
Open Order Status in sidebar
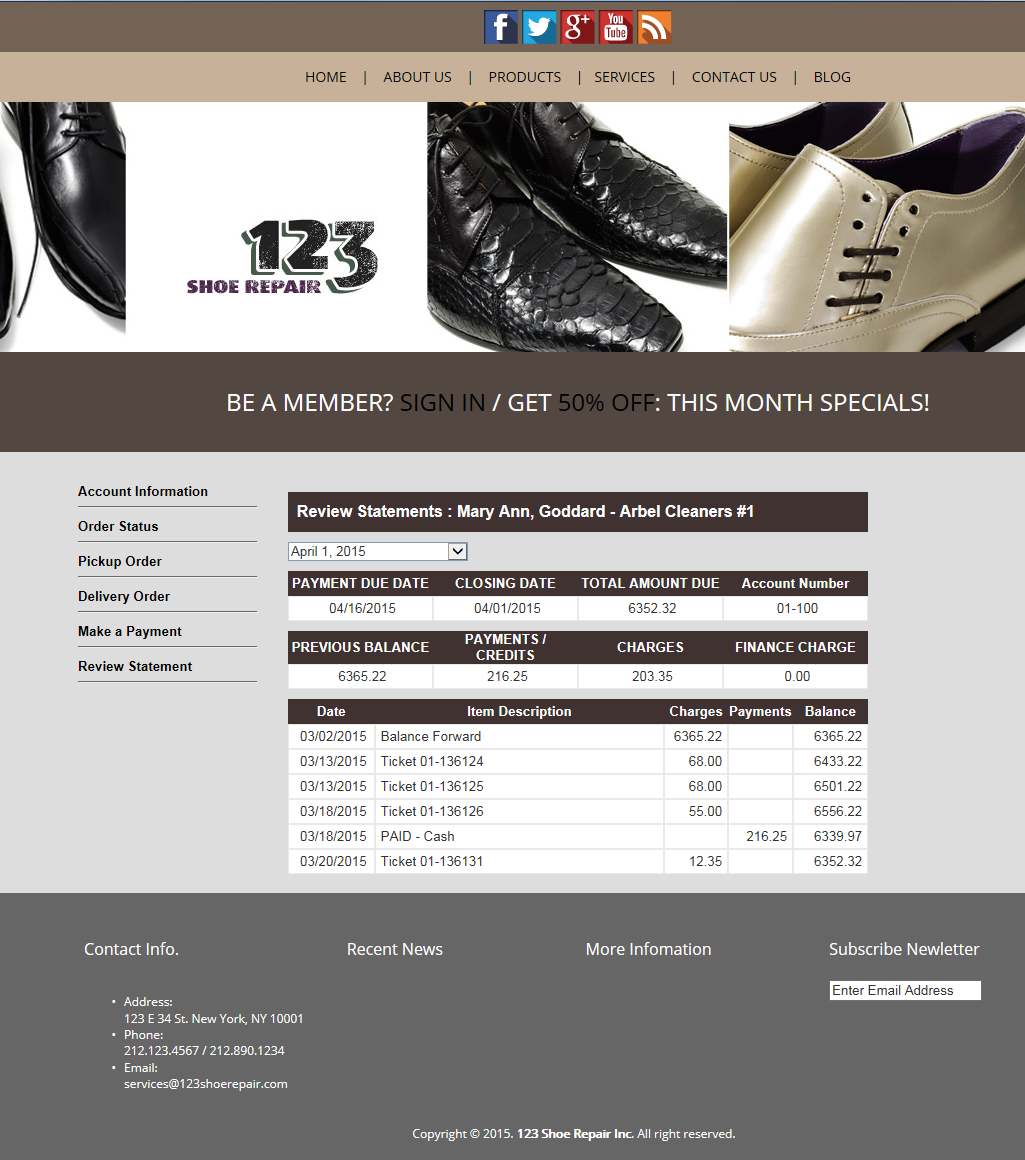point(118,526)
